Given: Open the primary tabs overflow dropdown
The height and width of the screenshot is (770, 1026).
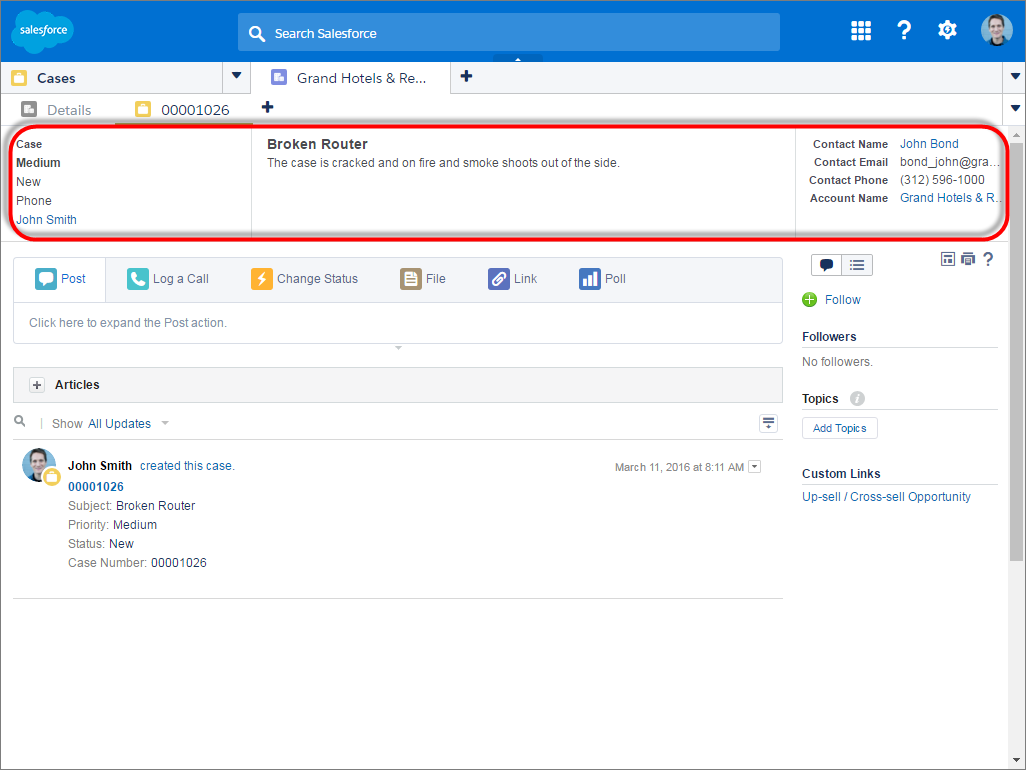Looking at the screenshot, I should (x=1015, y=77).
